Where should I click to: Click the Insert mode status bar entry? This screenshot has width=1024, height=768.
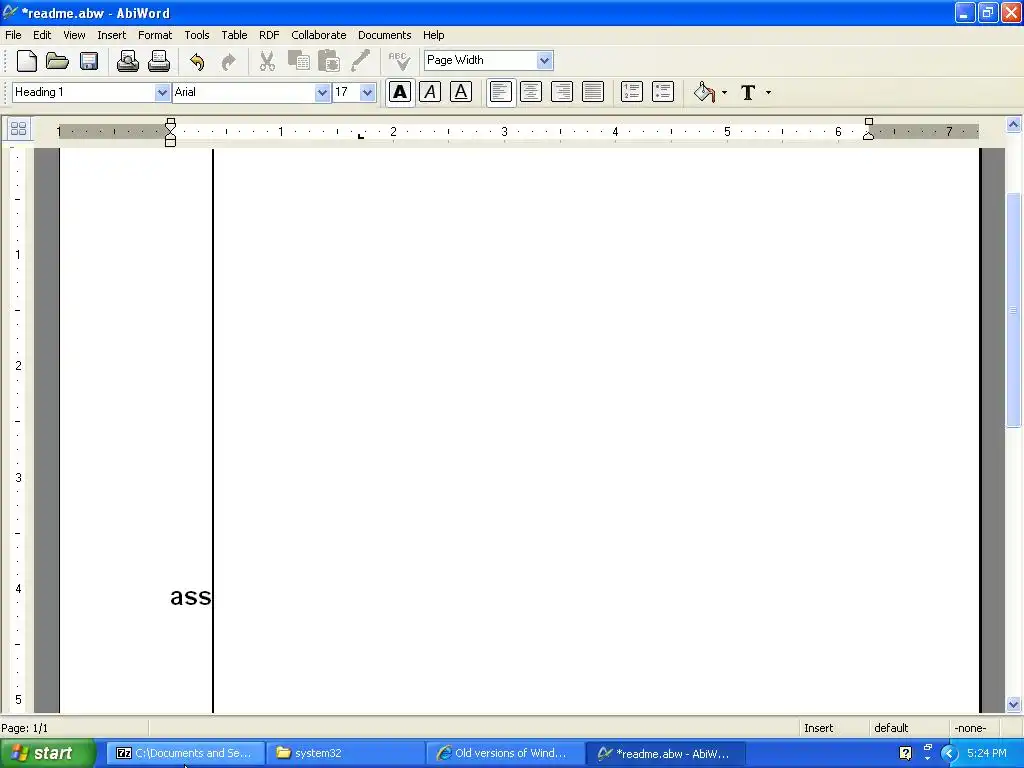pyautogui.click(x=818, y=728)
